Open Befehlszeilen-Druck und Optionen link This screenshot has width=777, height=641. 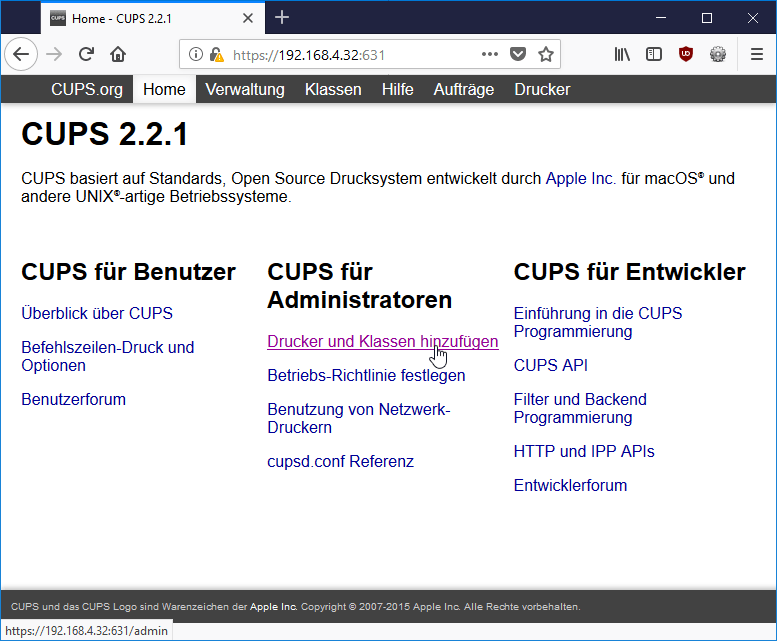click(108, 356)
